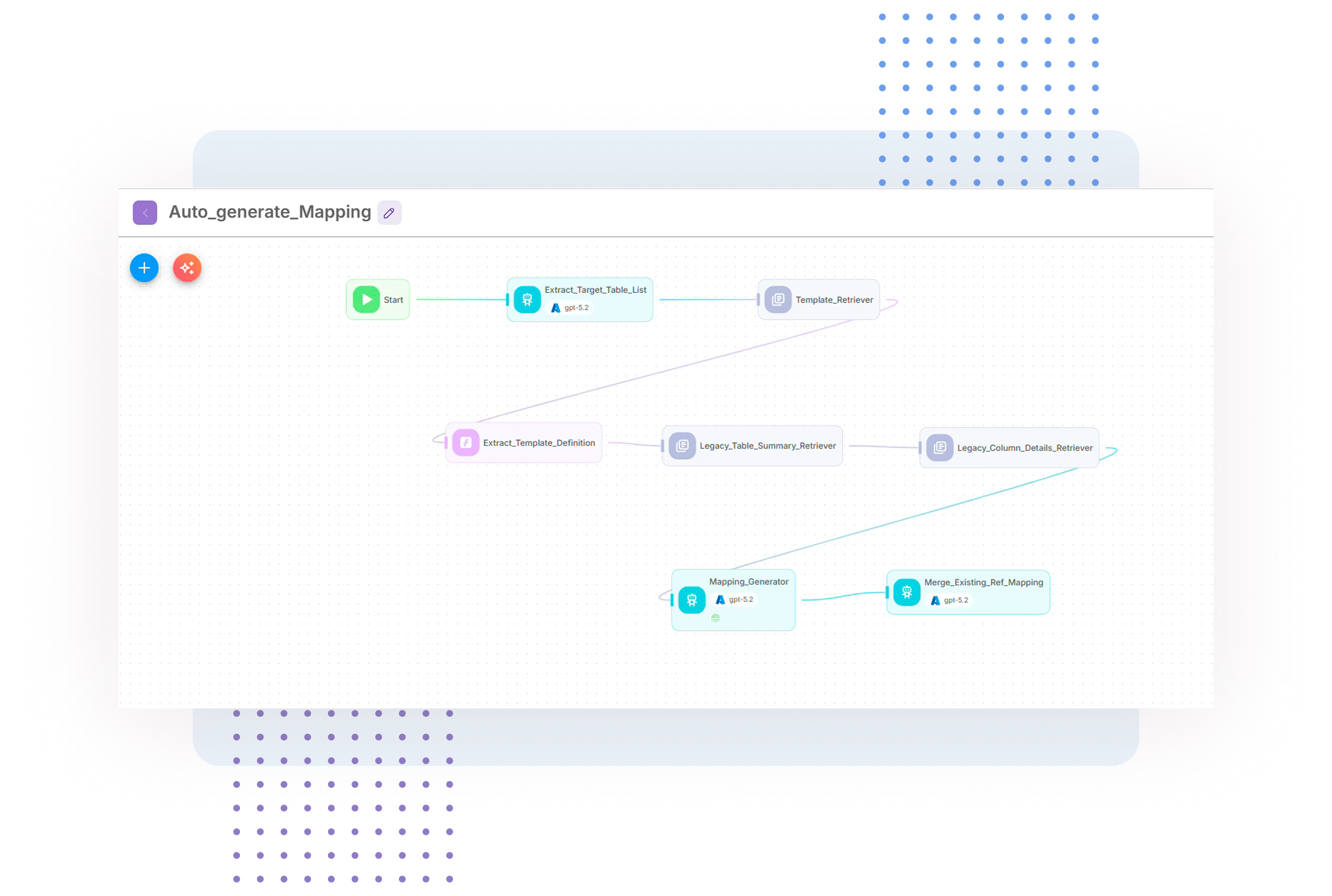Click the globe icon in Mapping_Generator node
The image size is (1332, 896).
click(x=715, y=618)
